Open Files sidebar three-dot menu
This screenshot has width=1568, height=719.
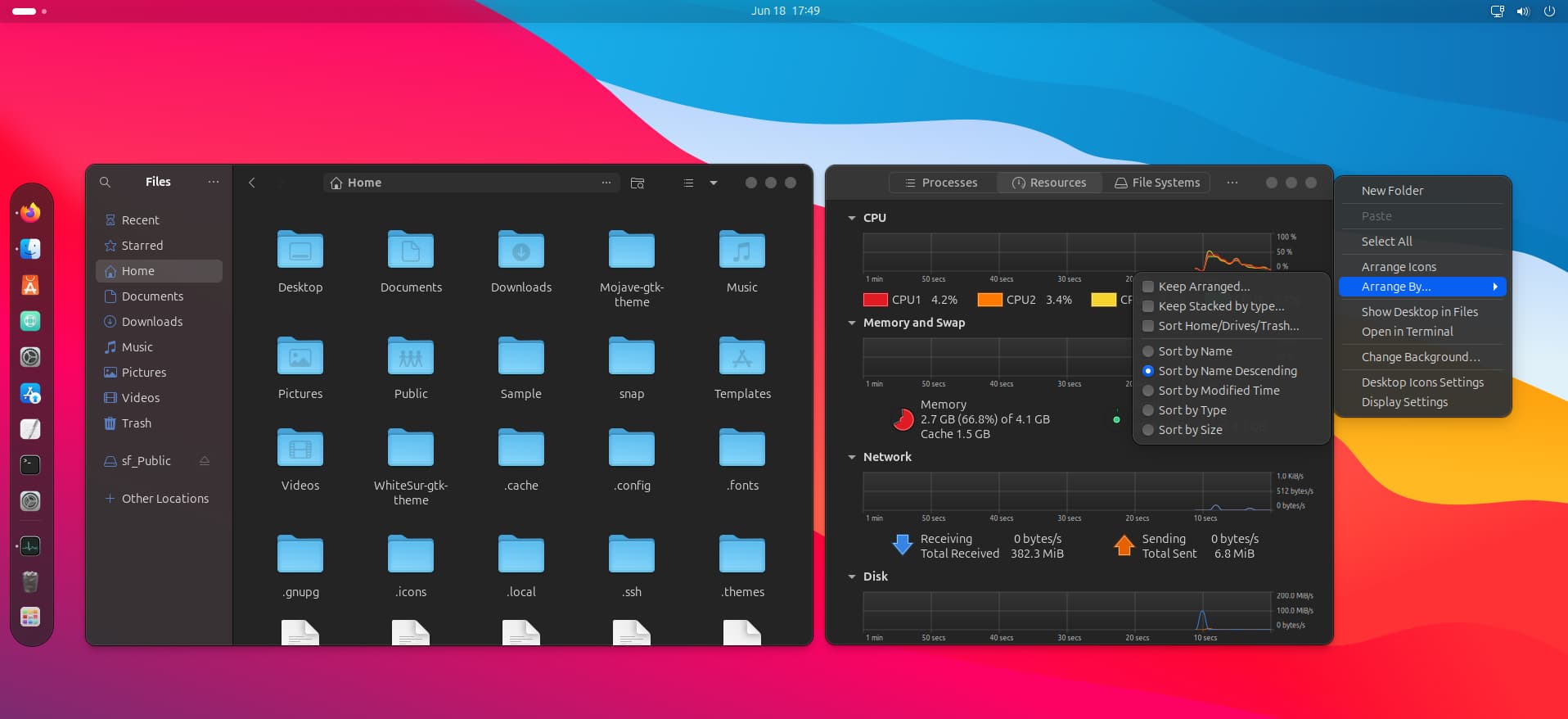(214, 182)
